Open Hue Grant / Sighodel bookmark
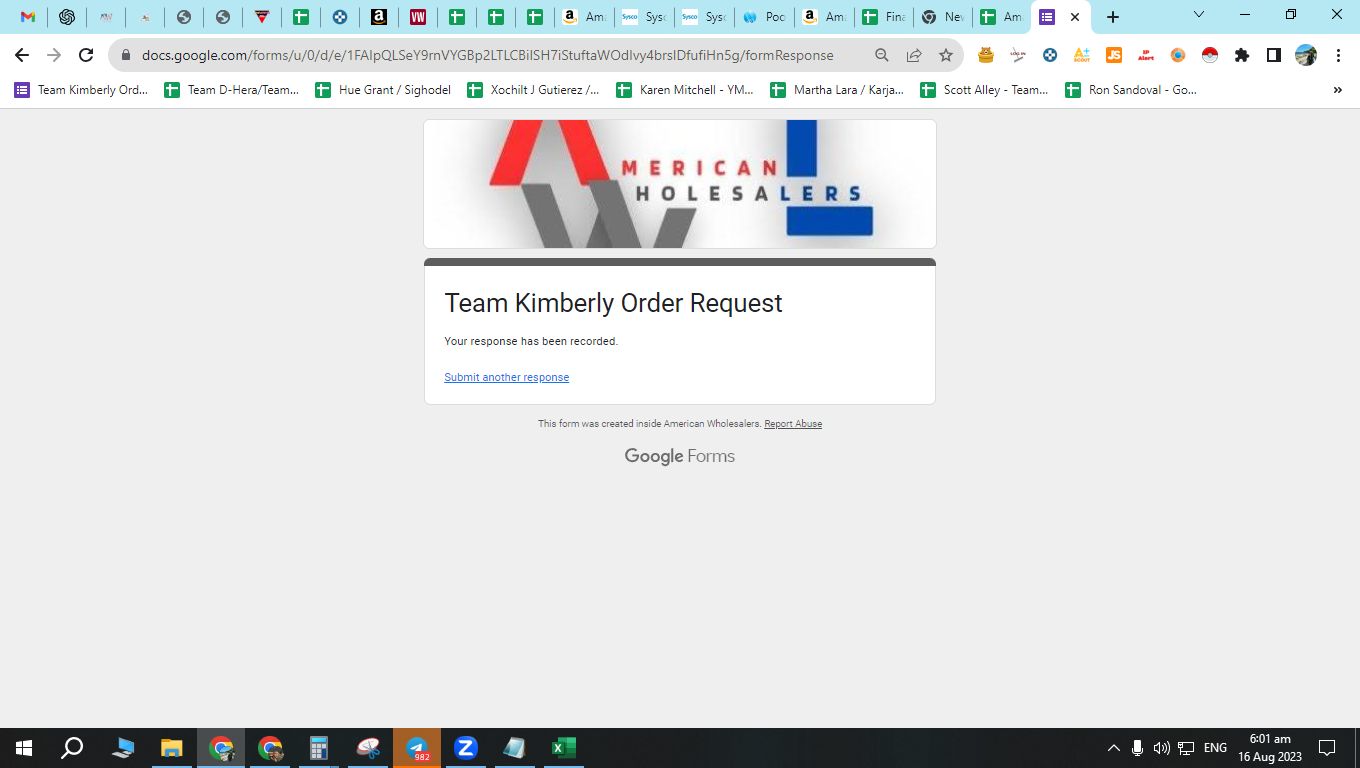 pos(383,90)
